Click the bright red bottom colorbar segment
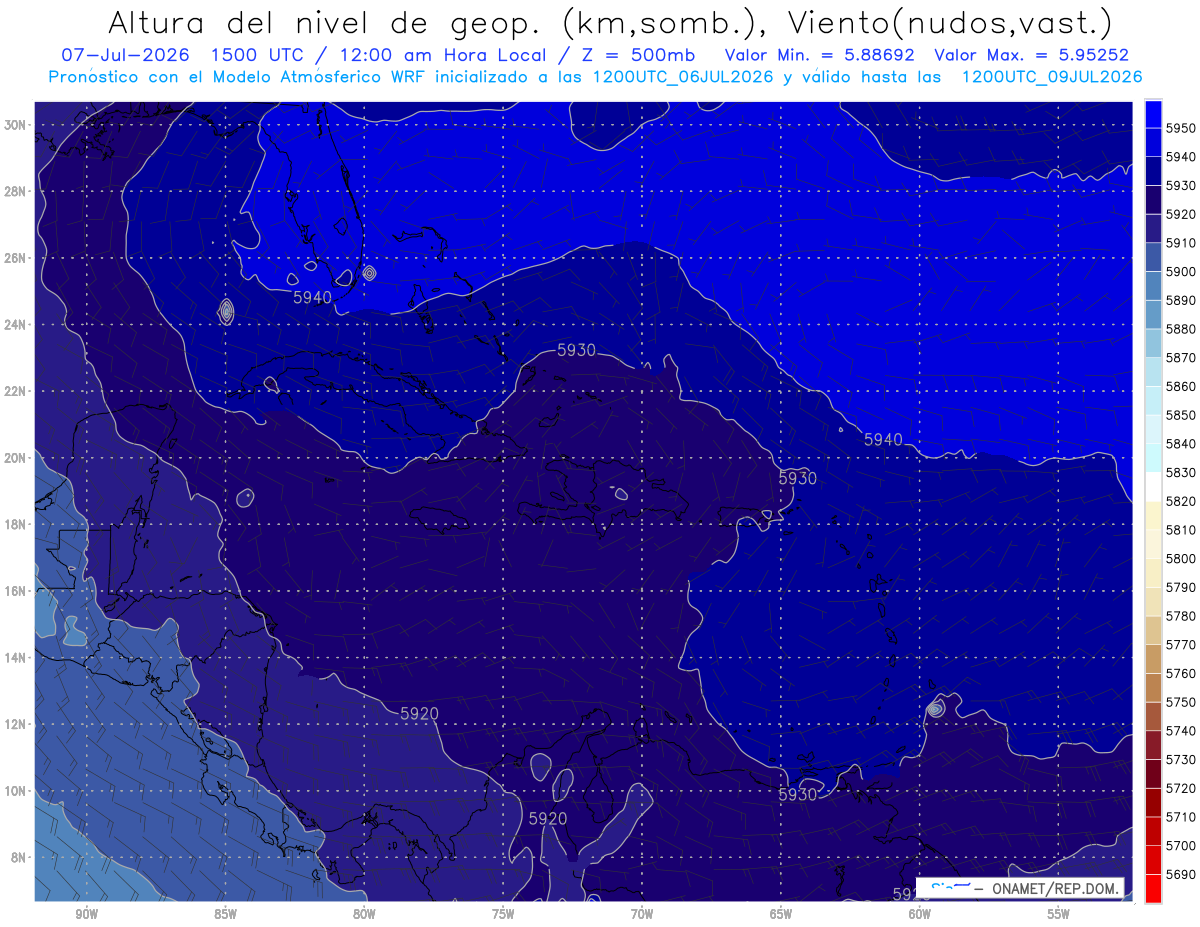This screenshot has height=927, width=1200. tap(1153, 888)
